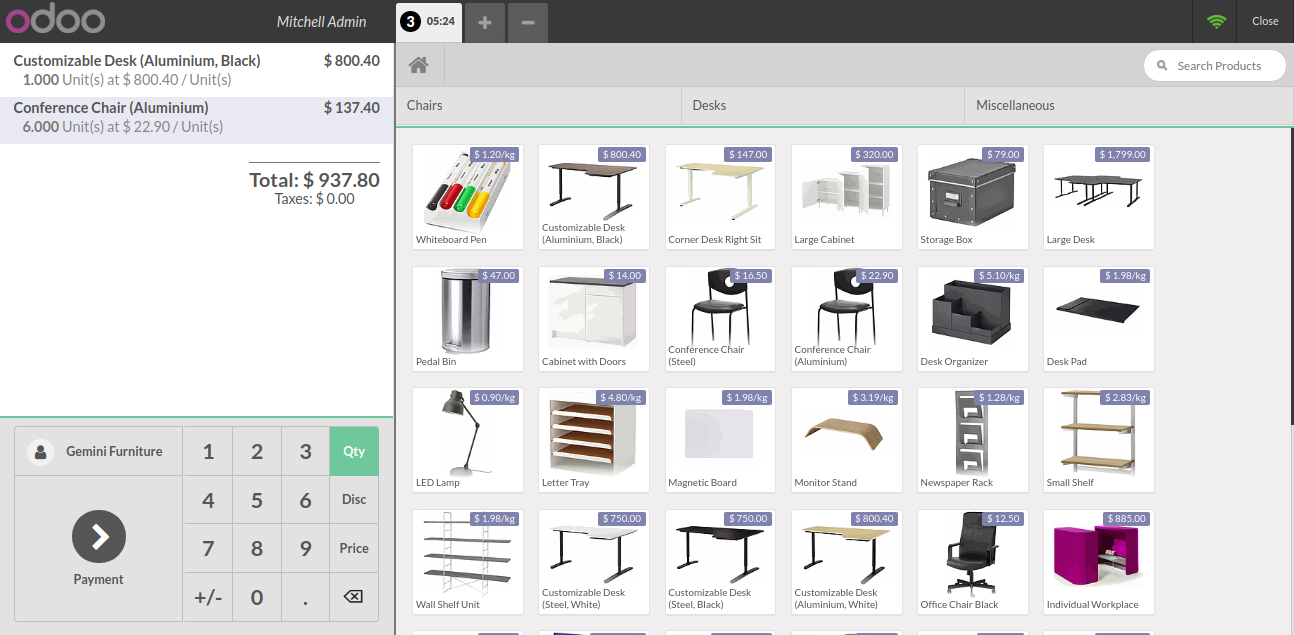Add Customizable Desk (Steel, Black) product
Viewport: 1294px width, 635px height.
coord(720,562)
